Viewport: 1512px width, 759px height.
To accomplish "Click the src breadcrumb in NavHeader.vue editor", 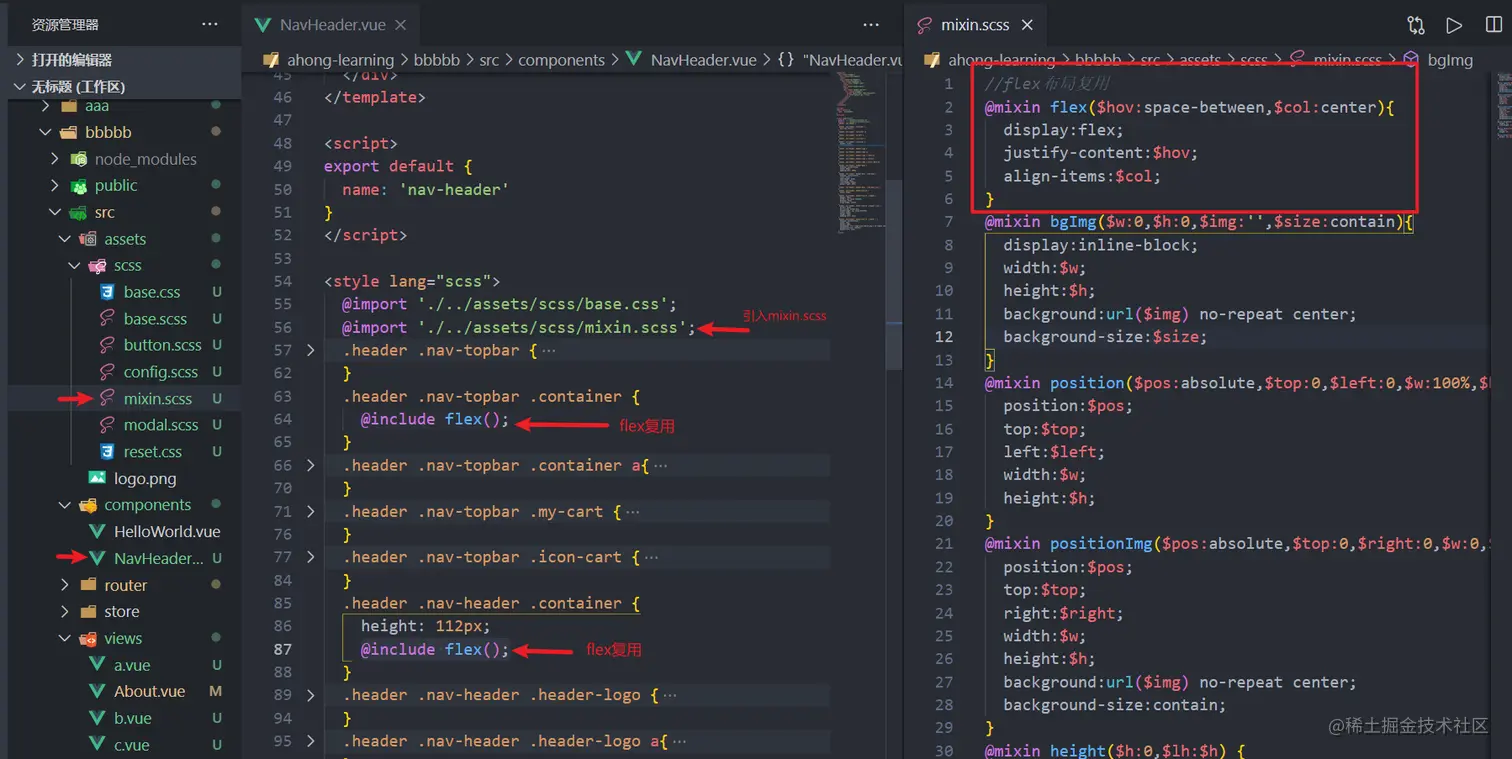I will pyautogui.click(x=489, y=60).
